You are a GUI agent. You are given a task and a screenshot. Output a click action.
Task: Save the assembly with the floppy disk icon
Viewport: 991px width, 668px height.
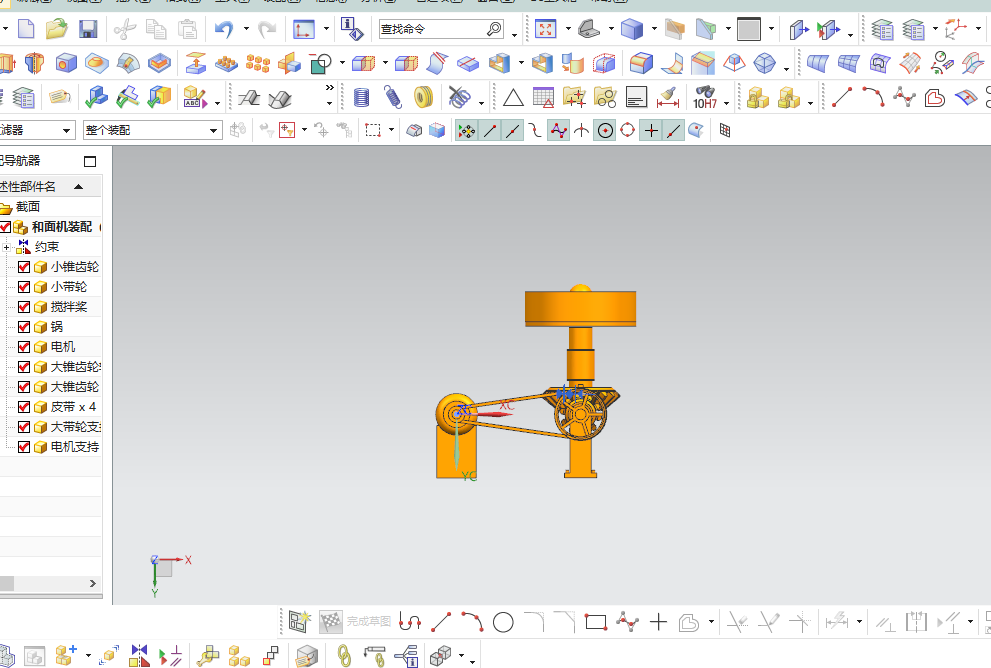tap(88, 29)
